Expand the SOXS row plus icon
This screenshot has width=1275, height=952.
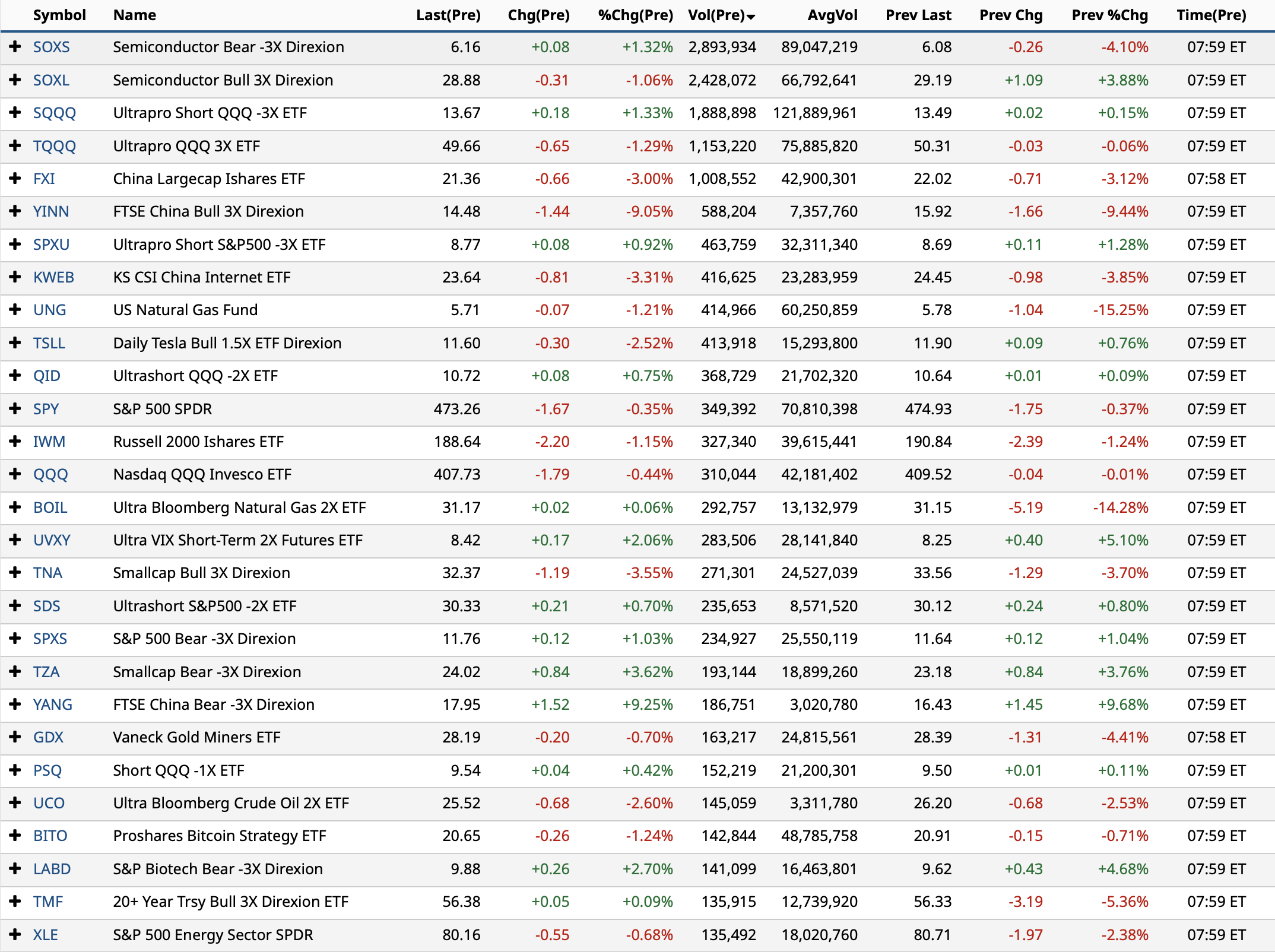[15, 47]
